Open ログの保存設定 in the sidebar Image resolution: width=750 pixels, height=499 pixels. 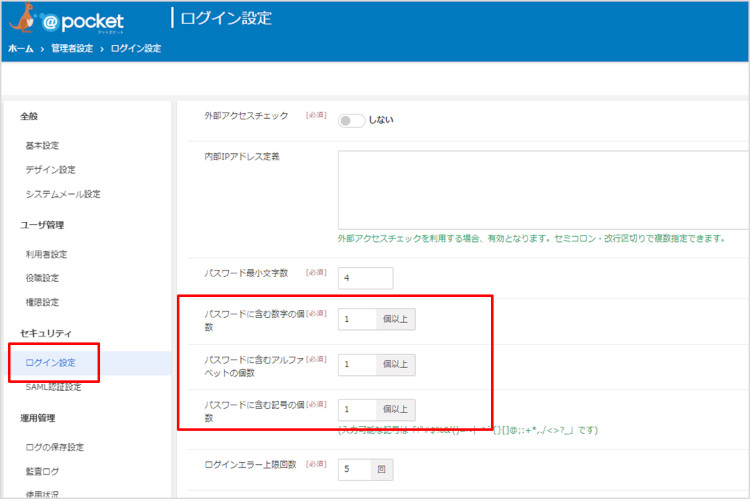(55, 447)
